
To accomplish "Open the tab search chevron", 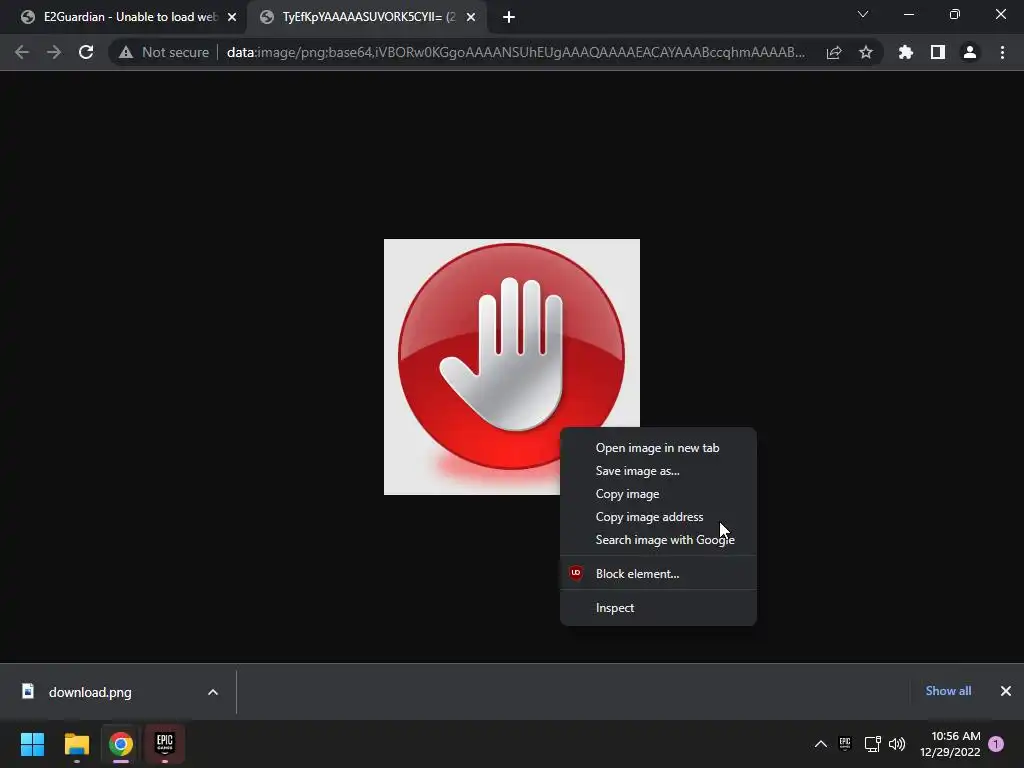I will [863, 14].
